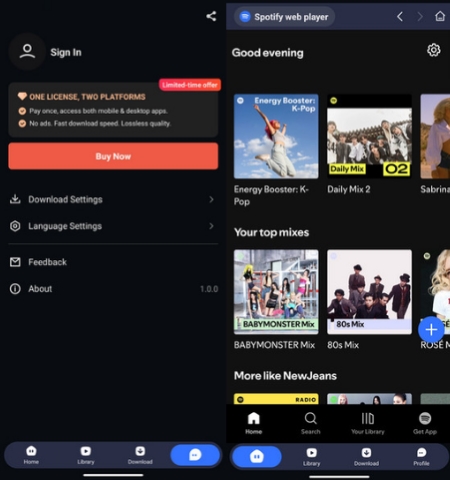This screenshot has height=480, width=450.
Task: Go to Download tab in right screen bottom bar
Action: pos(366,457)
